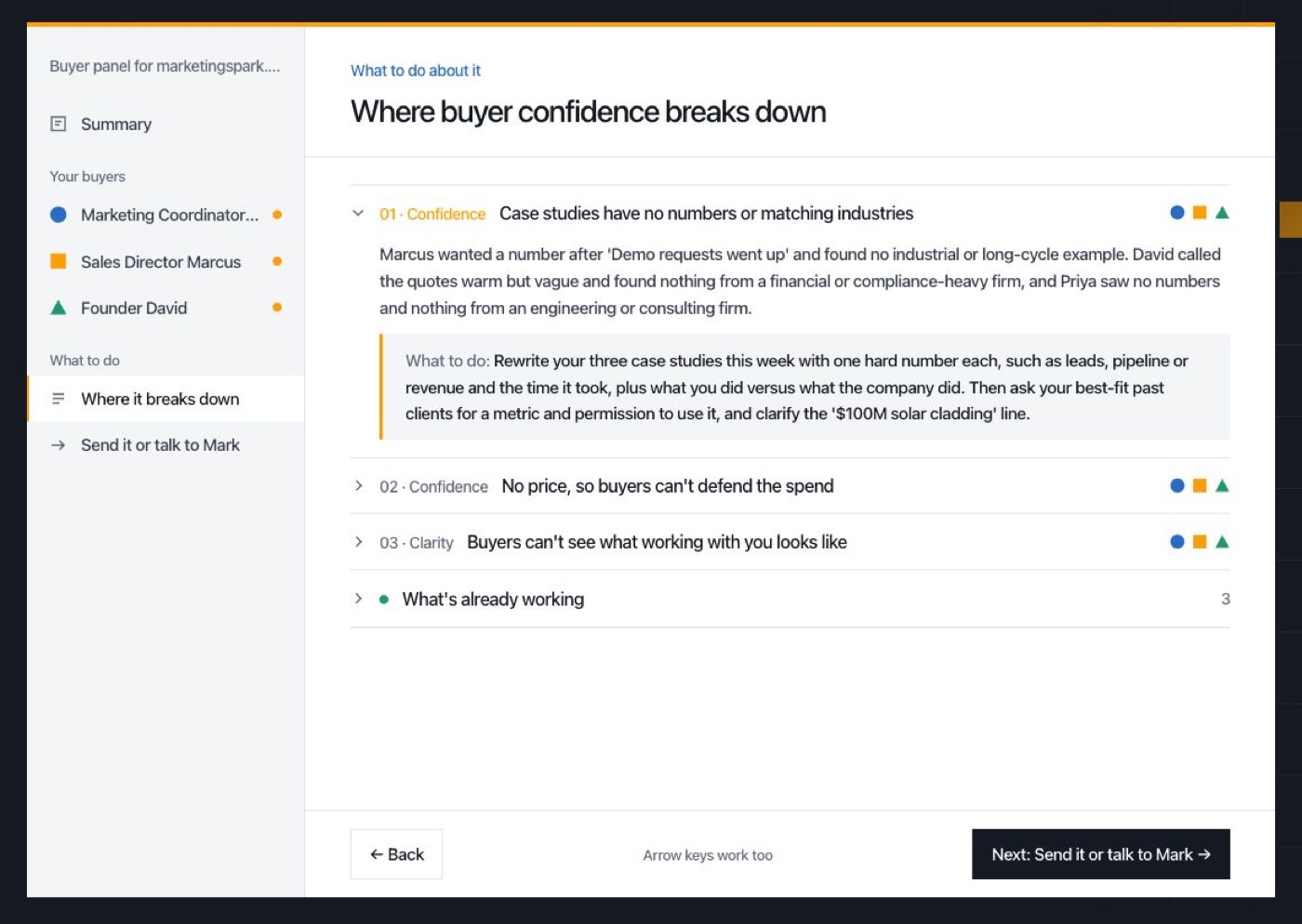The image size is (1302, 924).
Task: Click the orange square on the Case studies row
Action: [1200, 213]
